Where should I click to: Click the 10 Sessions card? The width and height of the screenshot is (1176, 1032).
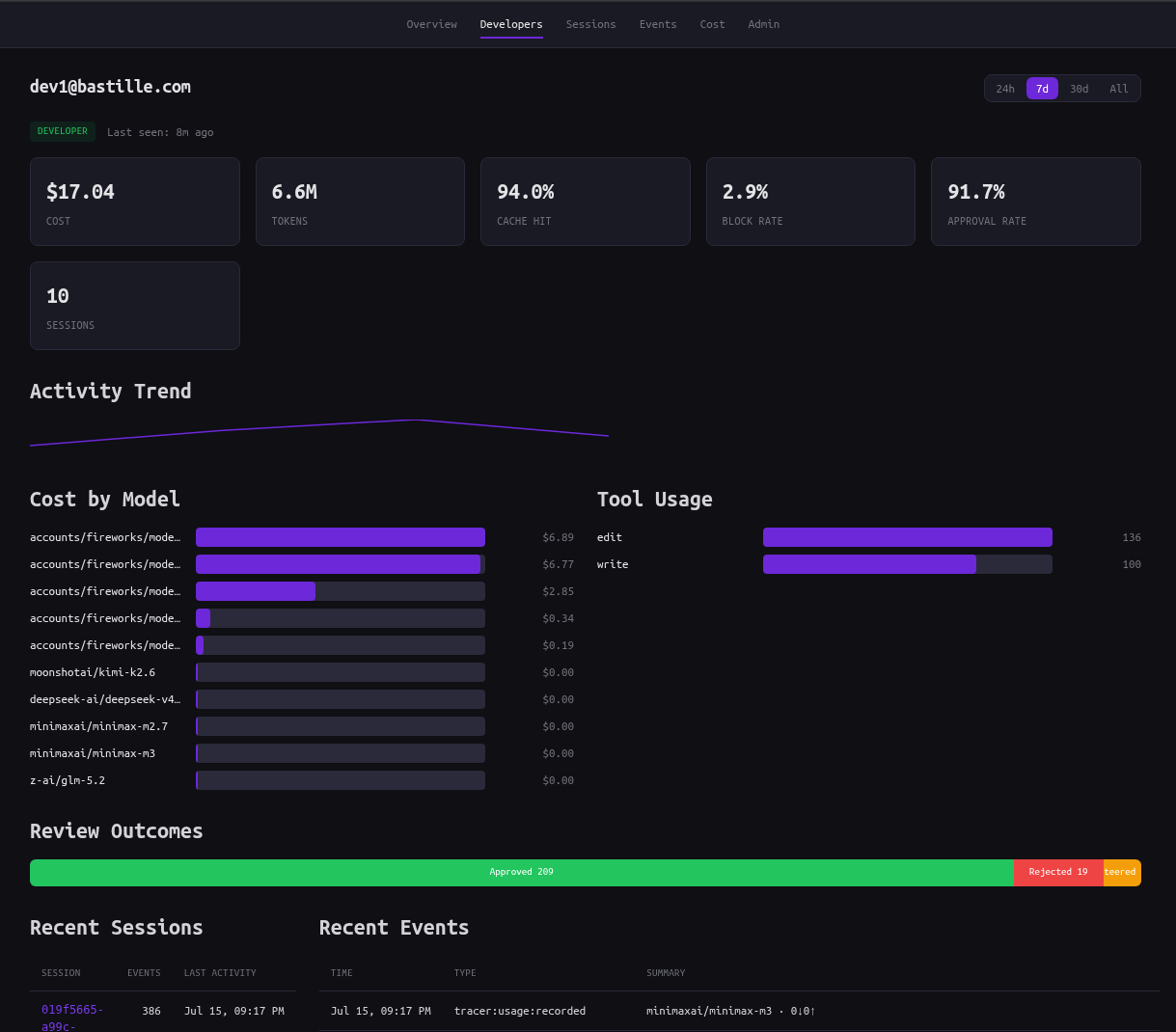[x=135, y=306]
